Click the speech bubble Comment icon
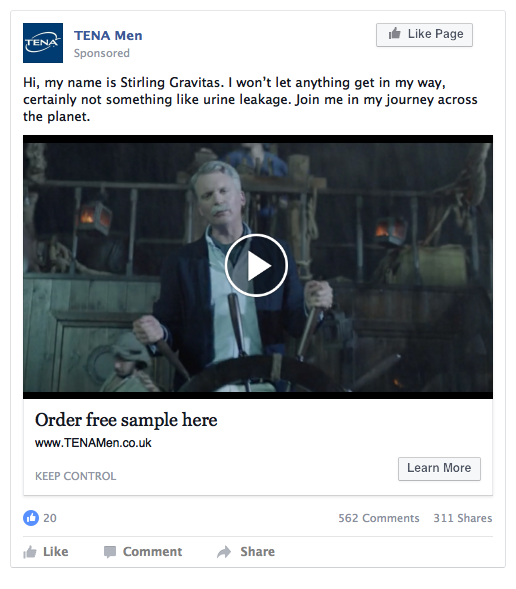 click(x=110, y=552)
